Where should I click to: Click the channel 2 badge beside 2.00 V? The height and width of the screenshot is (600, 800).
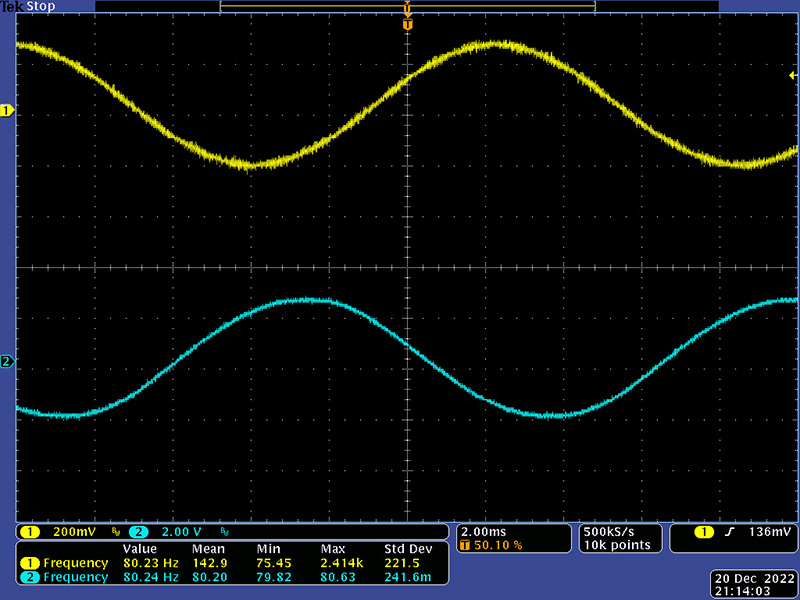click(x=138, y=532)
